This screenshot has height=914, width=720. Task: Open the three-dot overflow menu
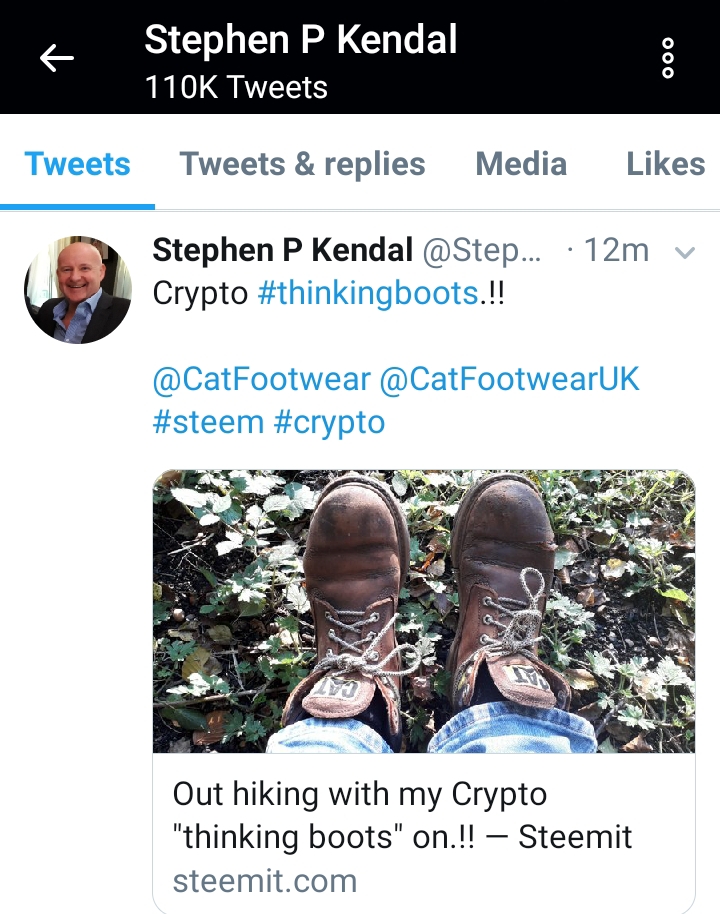pos(668,58)
